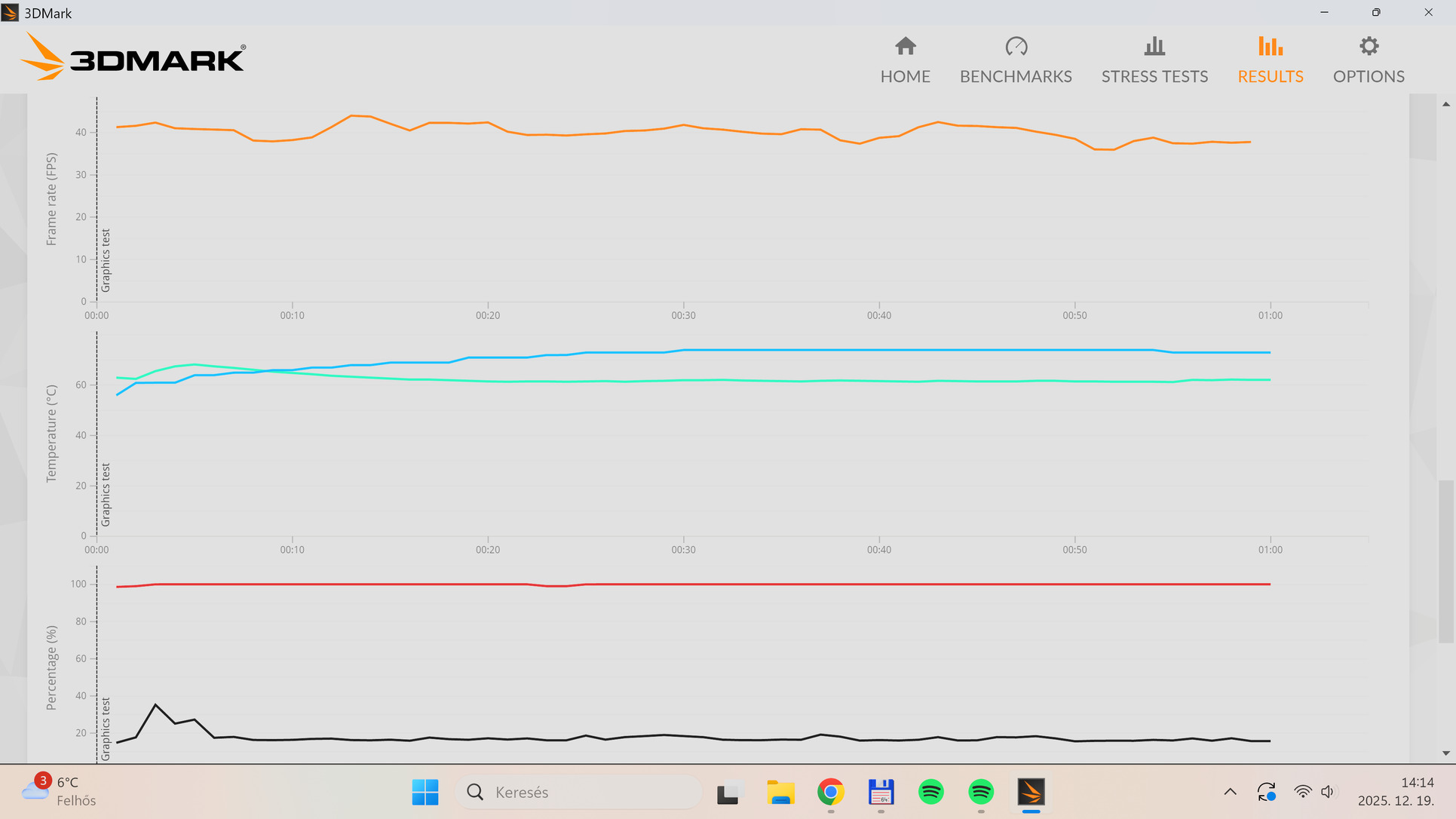
Task: Open File Explorer from taskbar
Action: point(780,792)
